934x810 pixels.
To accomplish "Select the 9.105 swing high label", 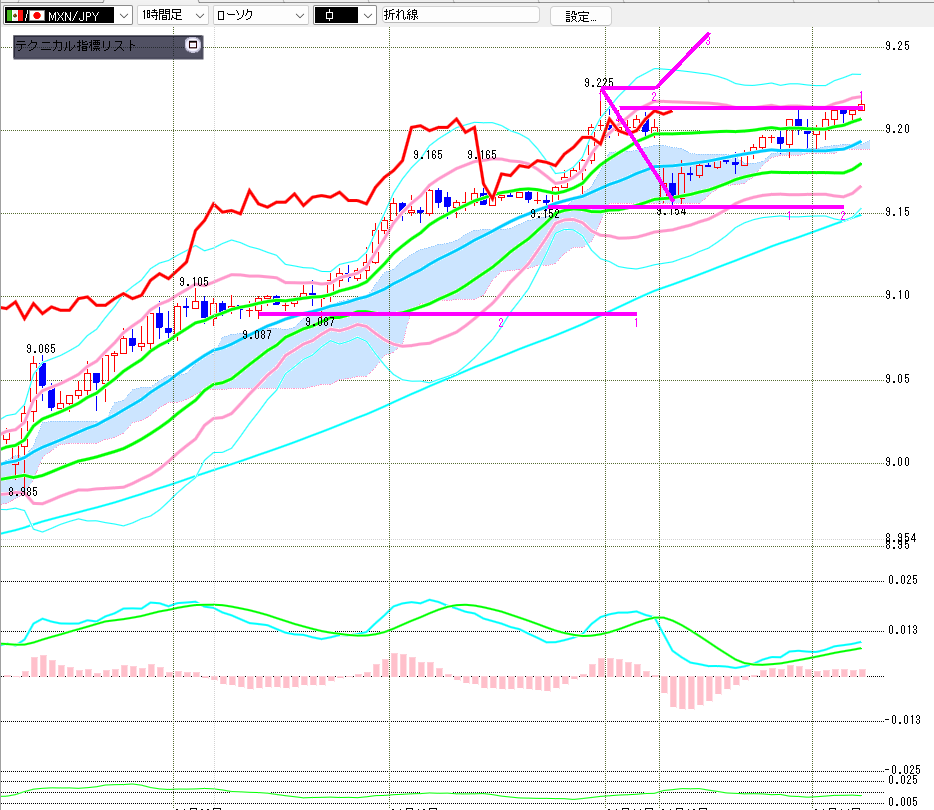I will click(x=194, y=282).
